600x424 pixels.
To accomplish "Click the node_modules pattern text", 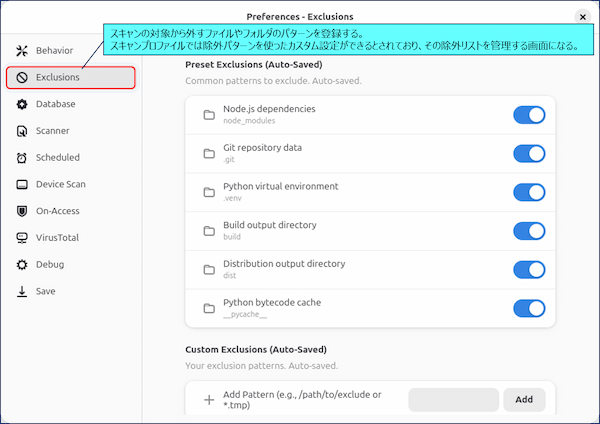I will (x=249, y=121).
